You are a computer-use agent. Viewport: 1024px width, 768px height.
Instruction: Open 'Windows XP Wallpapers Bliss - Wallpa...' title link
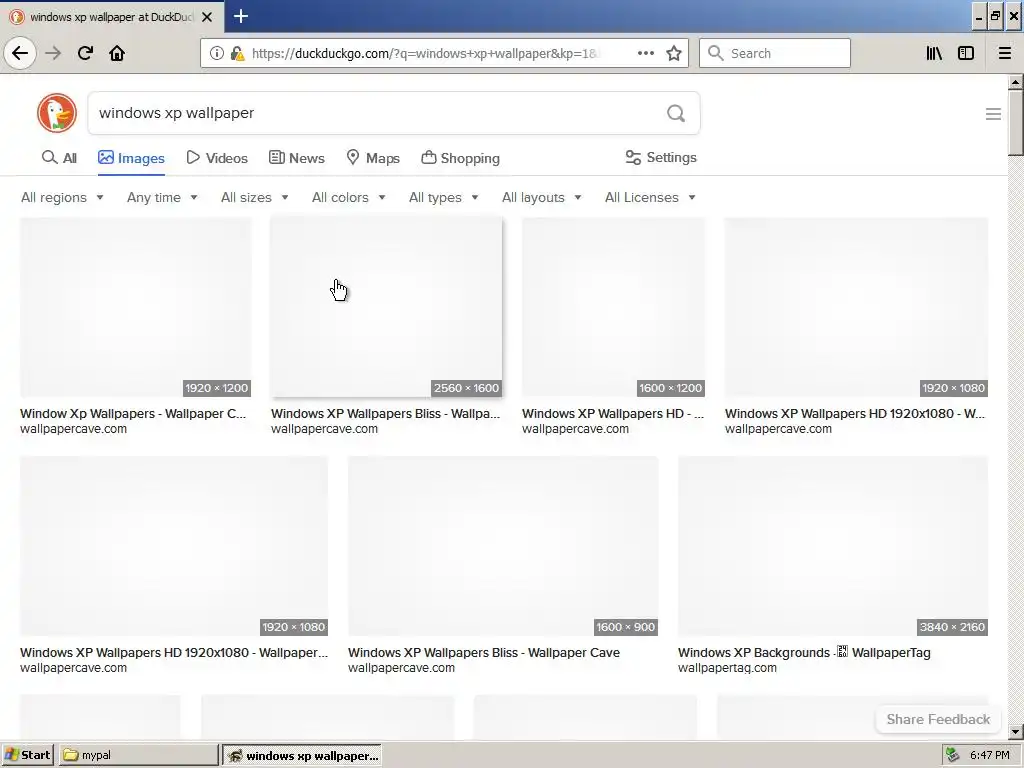pyautogui.click(x=385, y=413)
